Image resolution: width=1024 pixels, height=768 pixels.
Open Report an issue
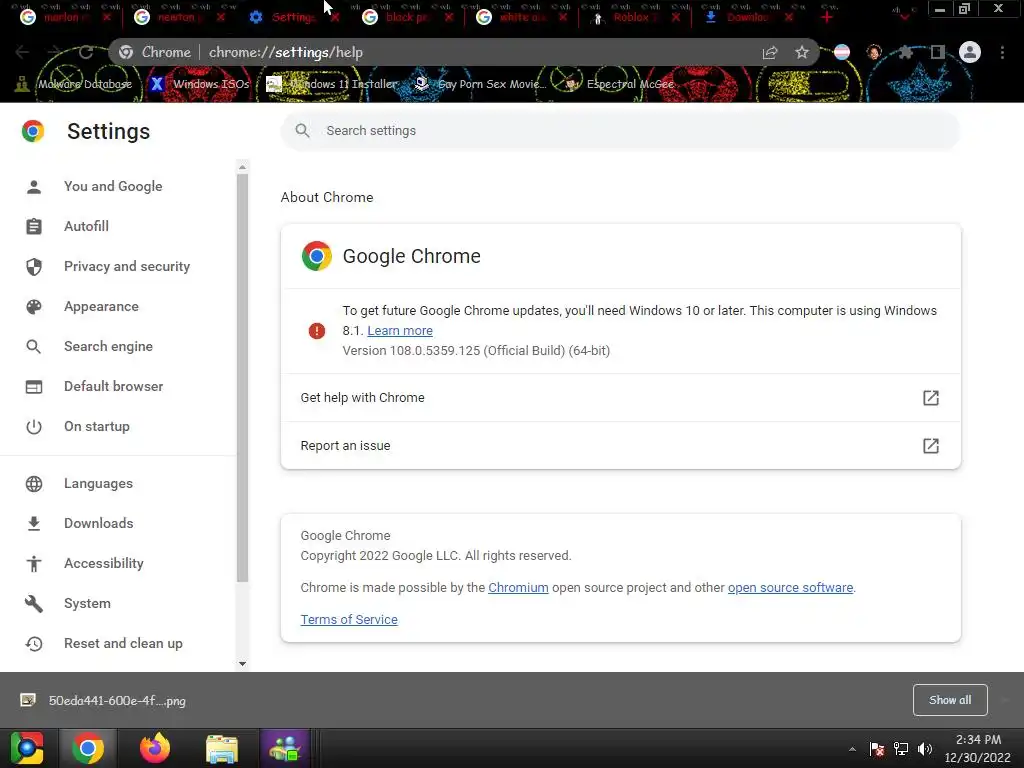[x=620, y=445]
